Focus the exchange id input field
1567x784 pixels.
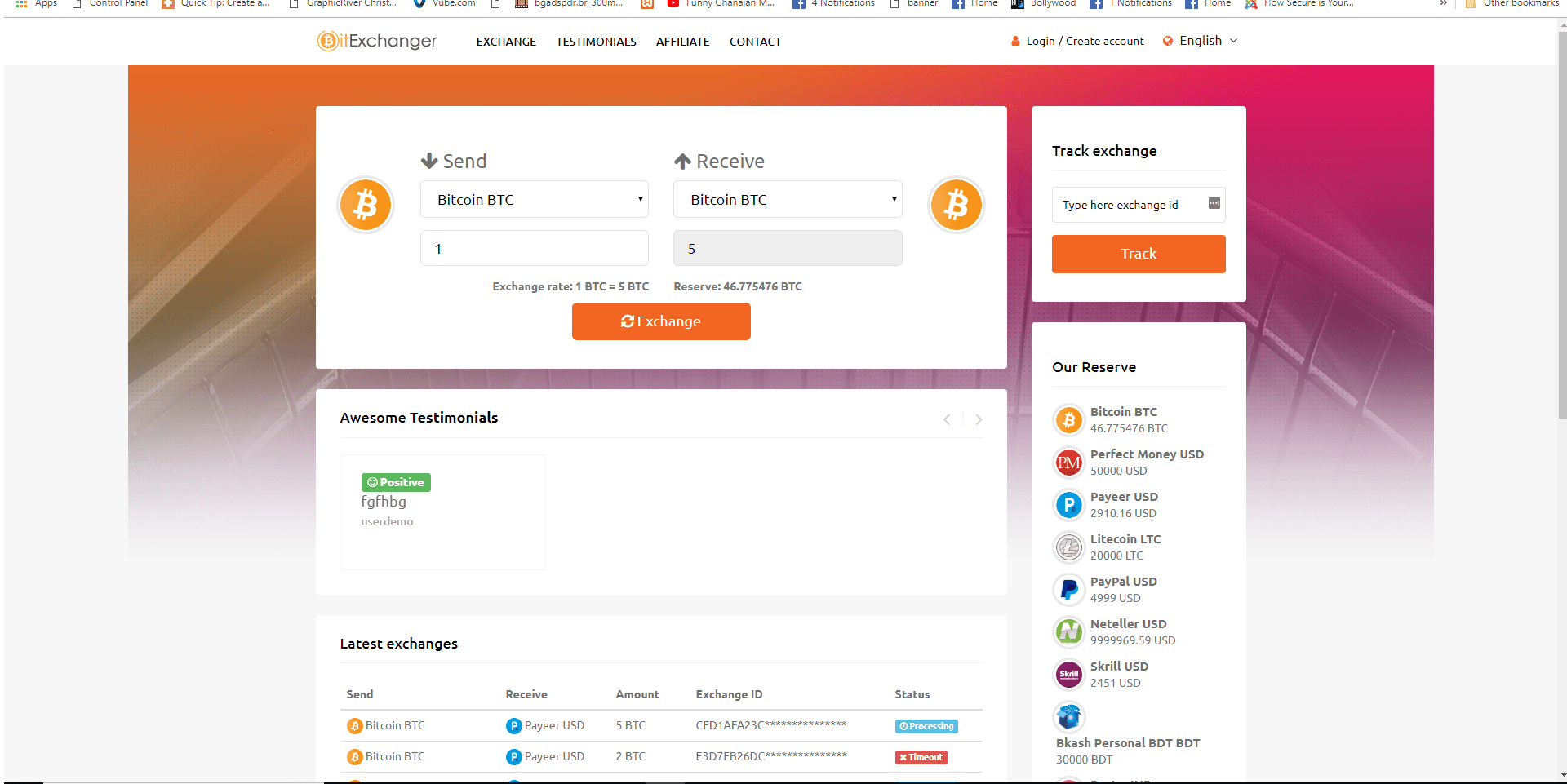pos(1130,205)
